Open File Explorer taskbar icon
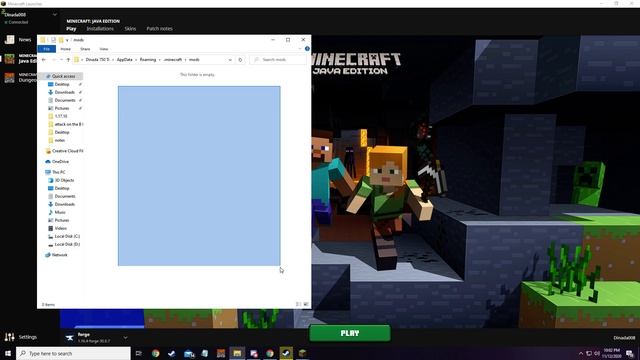640x360 pixels. pos(237,353)
